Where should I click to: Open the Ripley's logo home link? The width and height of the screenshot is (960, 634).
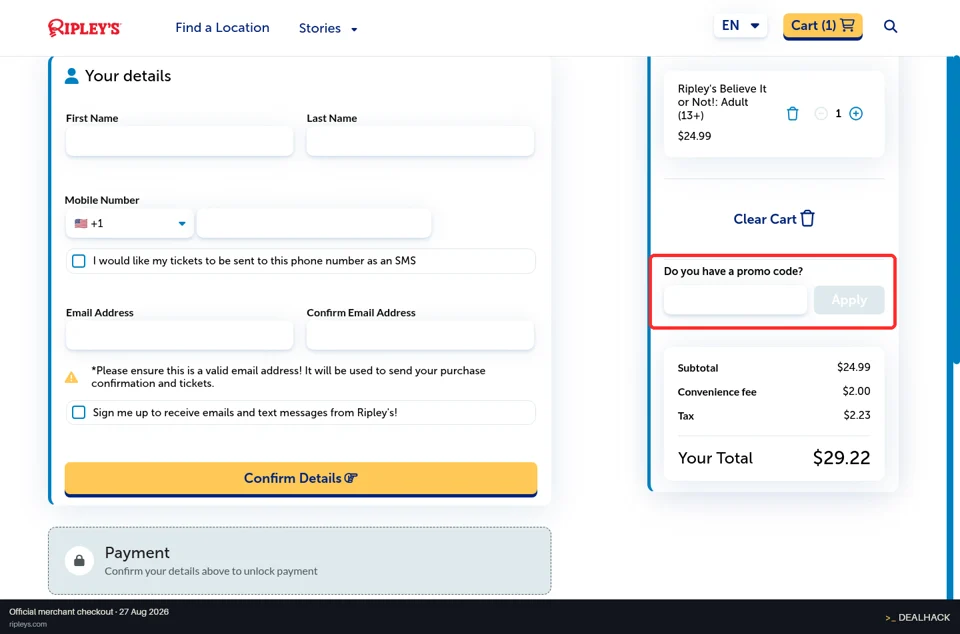click(84, 28)
